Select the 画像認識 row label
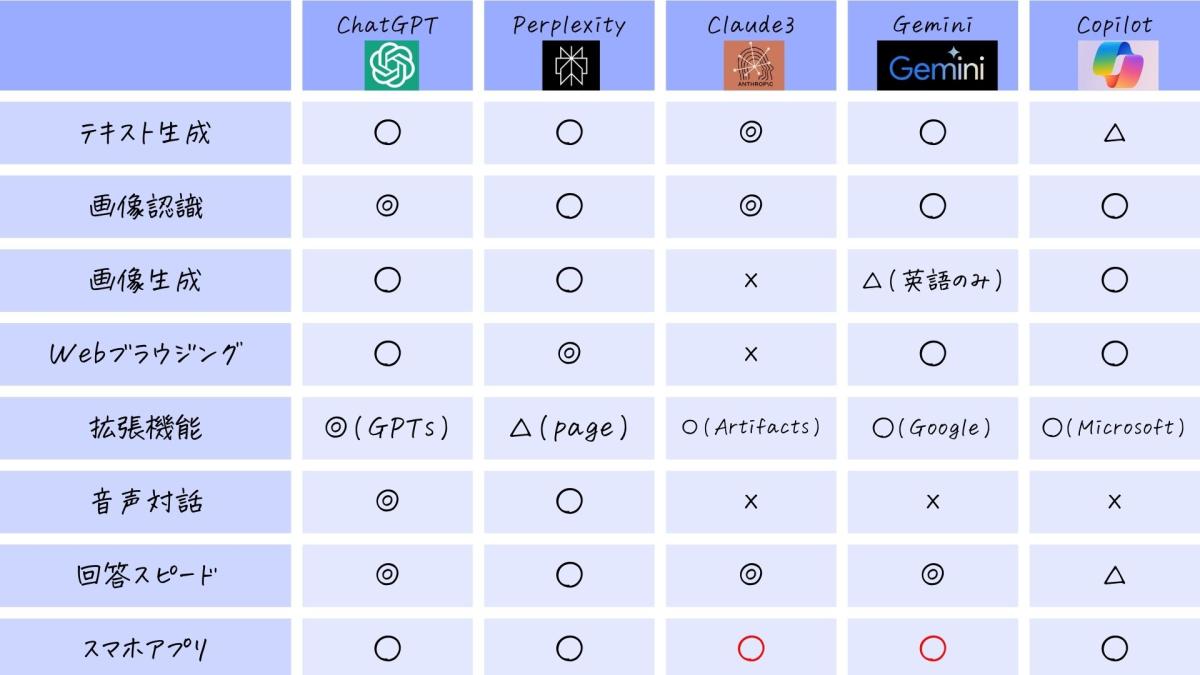This screenshot has width=1200, height=675. point(146,207)
